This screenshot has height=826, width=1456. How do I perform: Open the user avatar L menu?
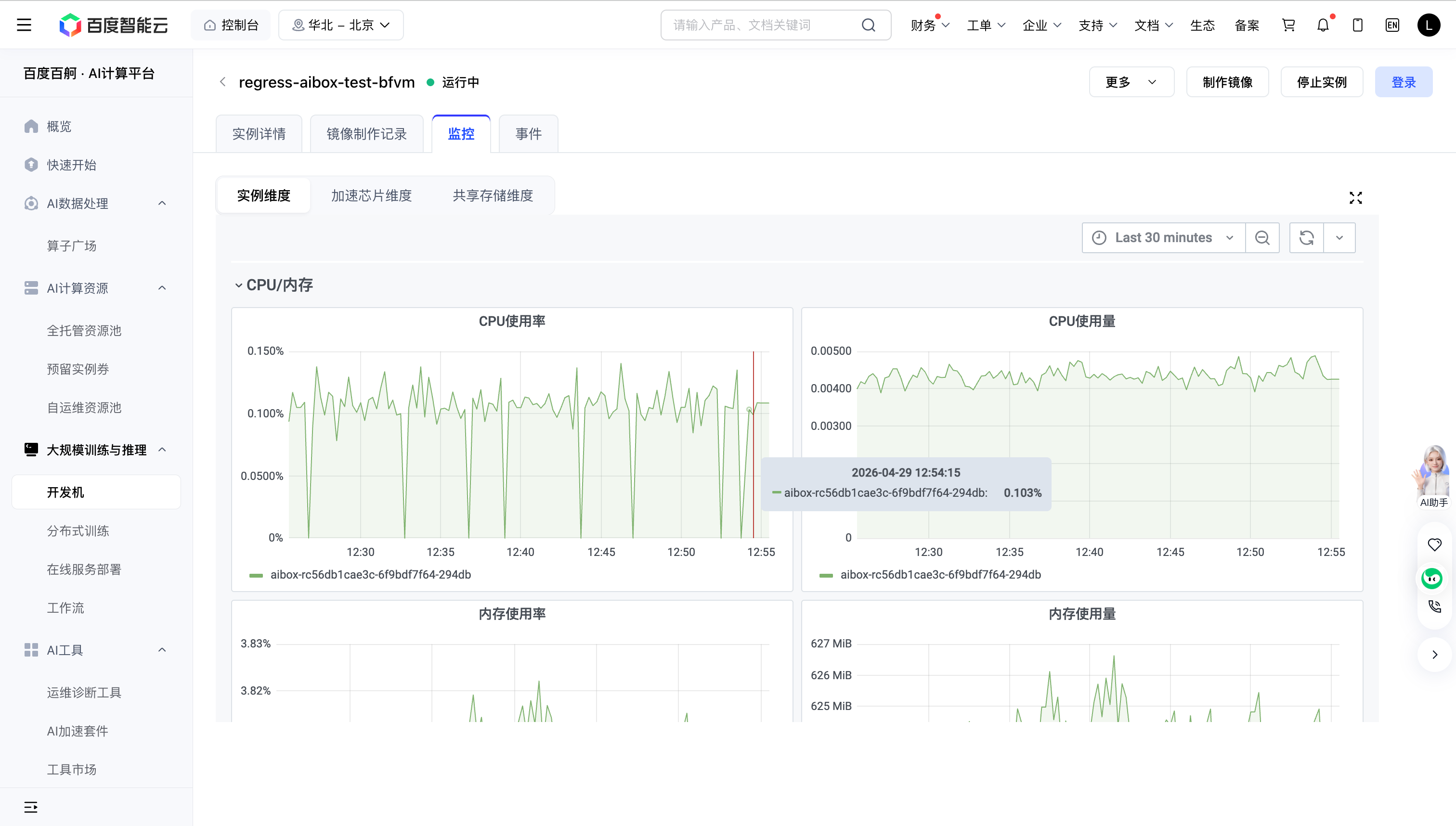click(x=1429, y=25)
